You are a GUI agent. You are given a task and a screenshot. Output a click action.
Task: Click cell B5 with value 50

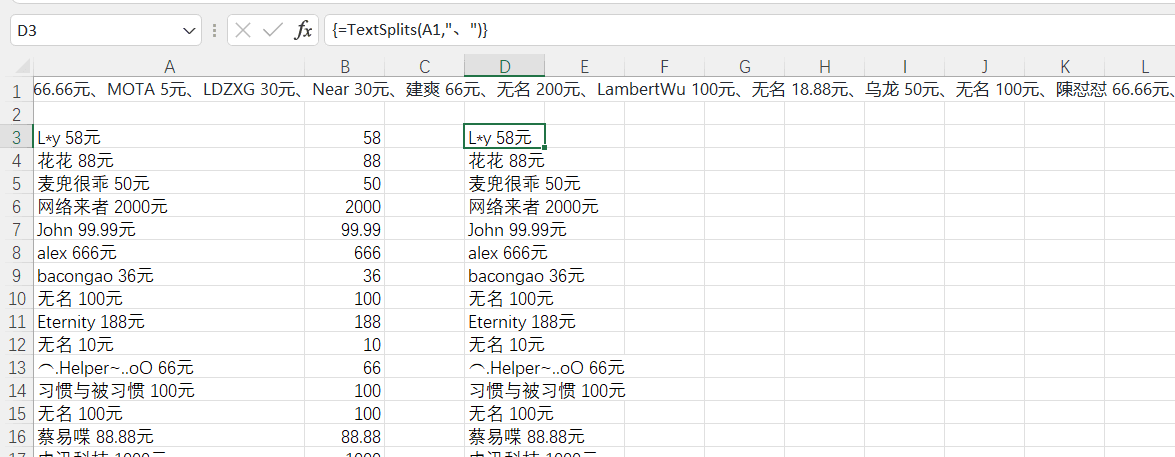pos(345,183)
